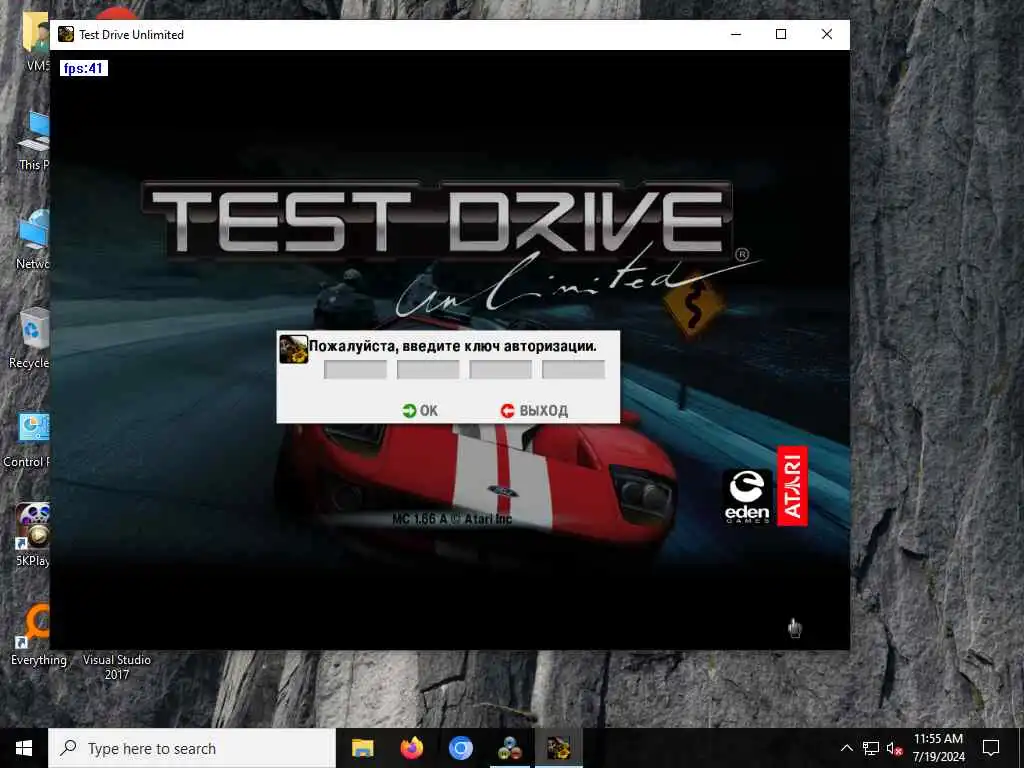
Task: Maximize the Test Drive Unlimited window
Action: click(781, 34)
